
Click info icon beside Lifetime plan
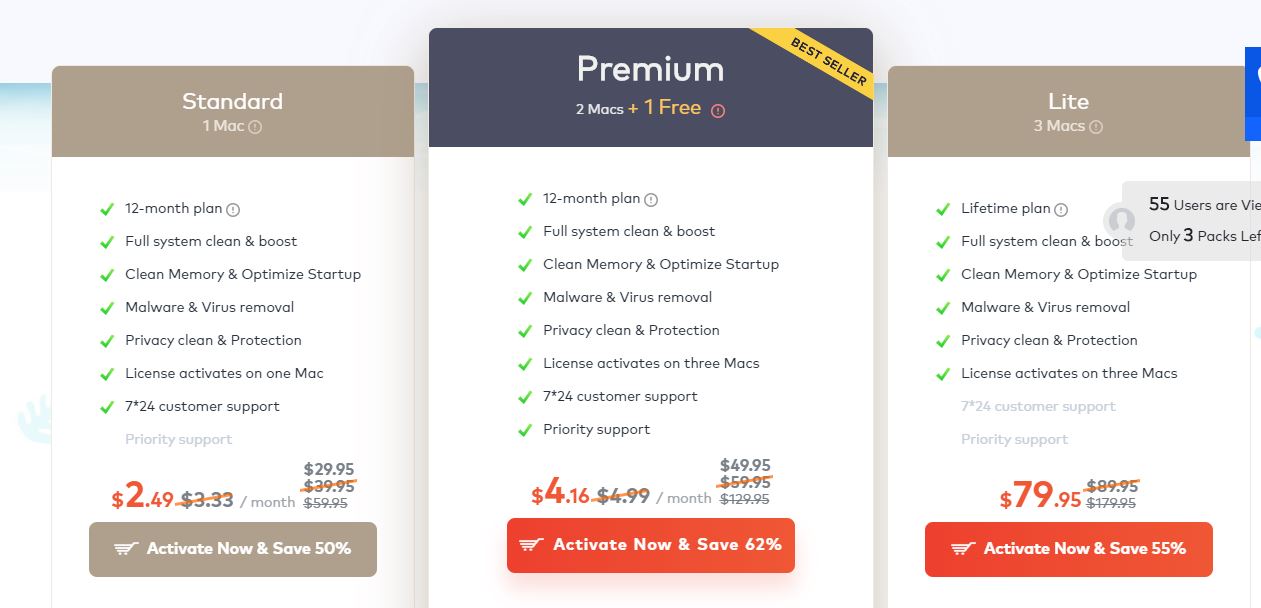1061,210
